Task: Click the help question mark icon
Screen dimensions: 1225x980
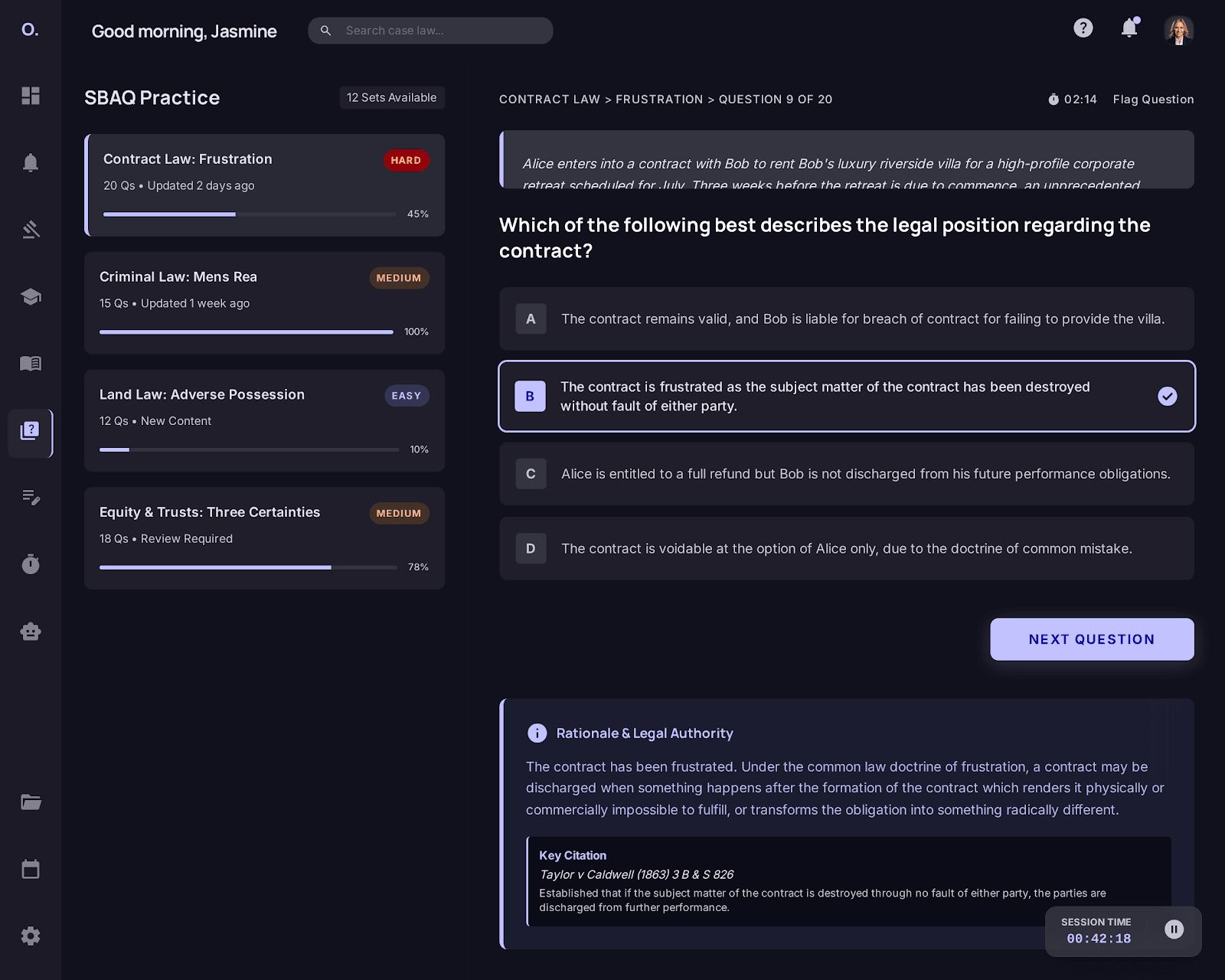Action: [x=1083, y=28]
